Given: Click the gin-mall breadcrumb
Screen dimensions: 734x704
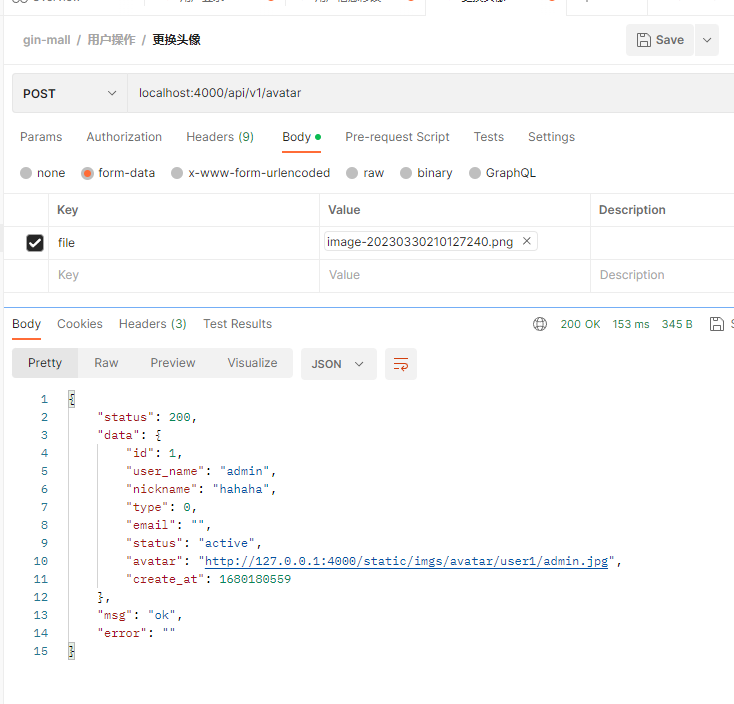Looking at the screenshot, I should point(47,40).
